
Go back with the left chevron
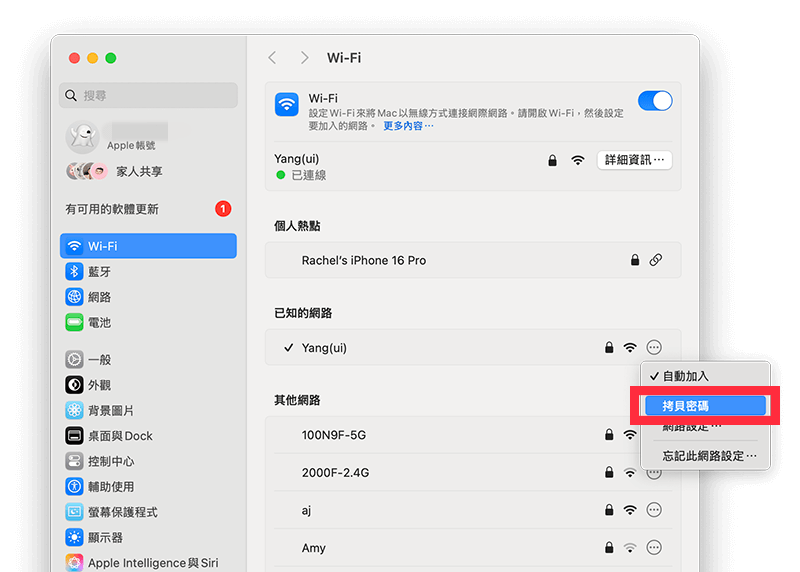pos(272,58)
